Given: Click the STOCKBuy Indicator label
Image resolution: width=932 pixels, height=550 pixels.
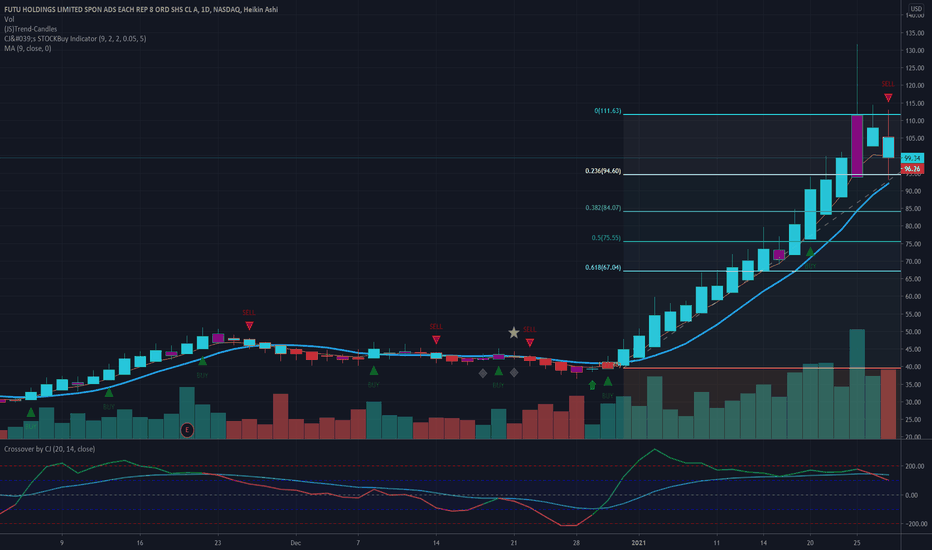Looking at the screenshot, I should tap(75, 39).
